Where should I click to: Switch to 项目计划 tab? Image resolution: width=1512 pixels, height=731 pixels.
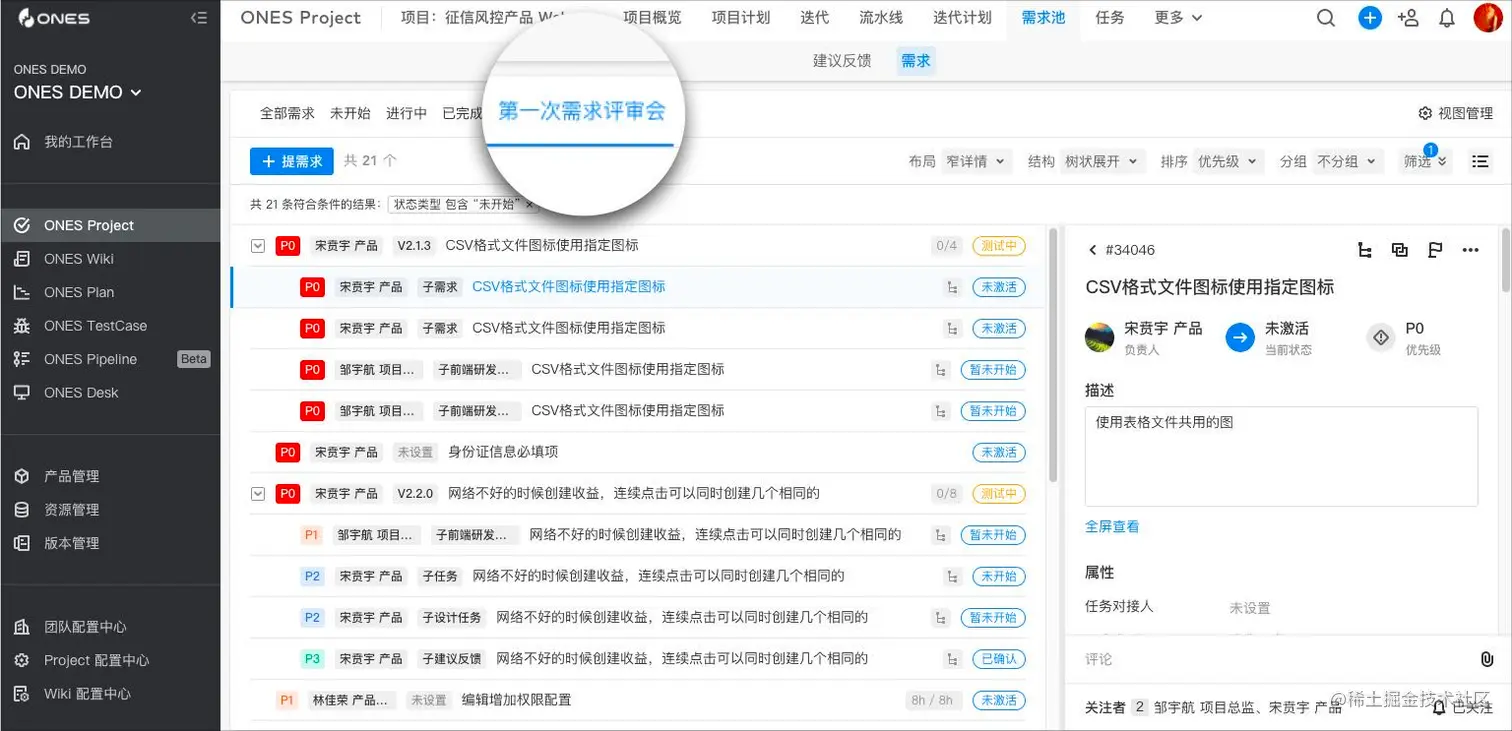coord(741,18)
